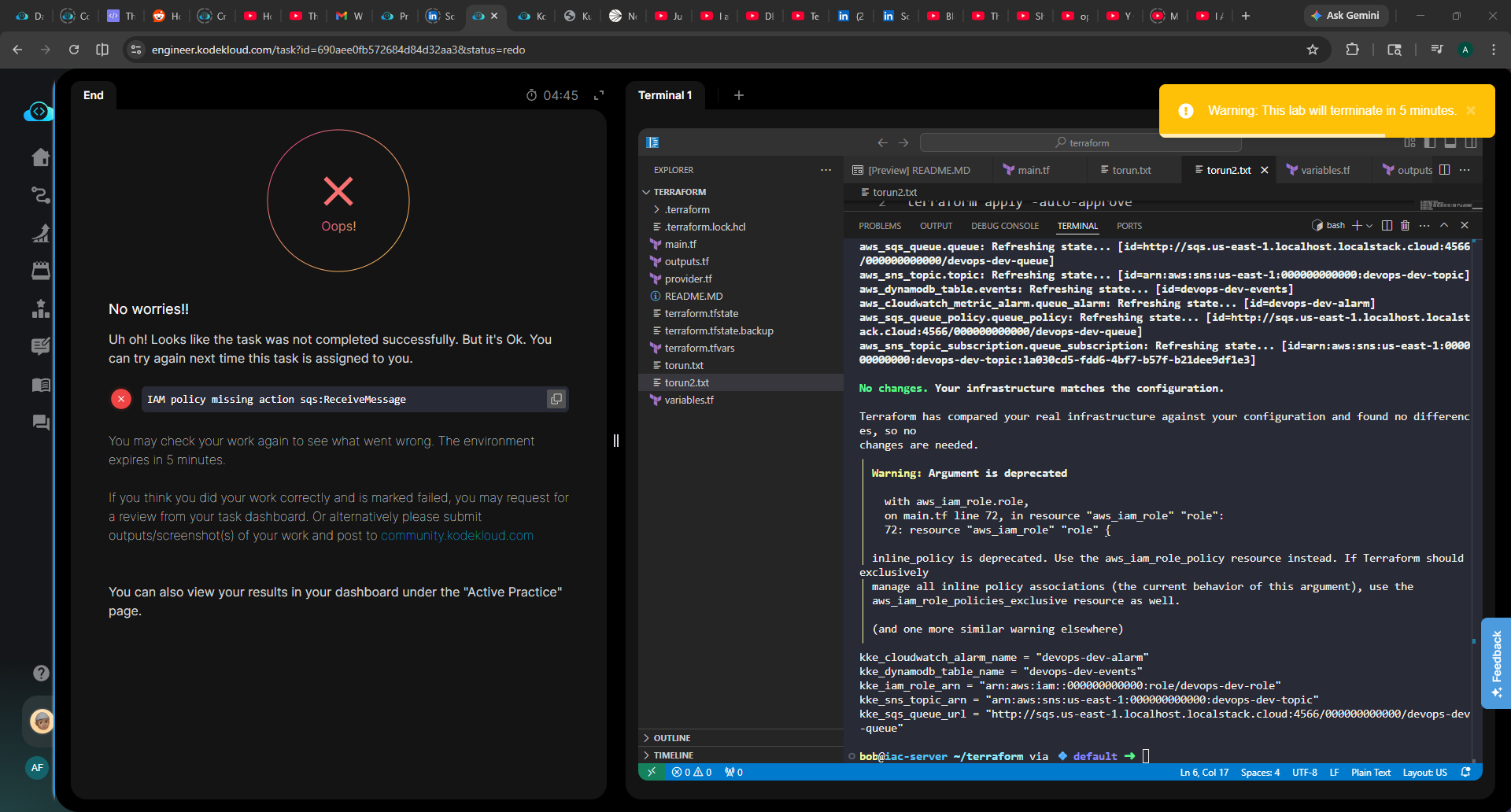The height and width of the screenshot is (812, 1511).
Task: Open the help question mark icon
Action: 41,673
